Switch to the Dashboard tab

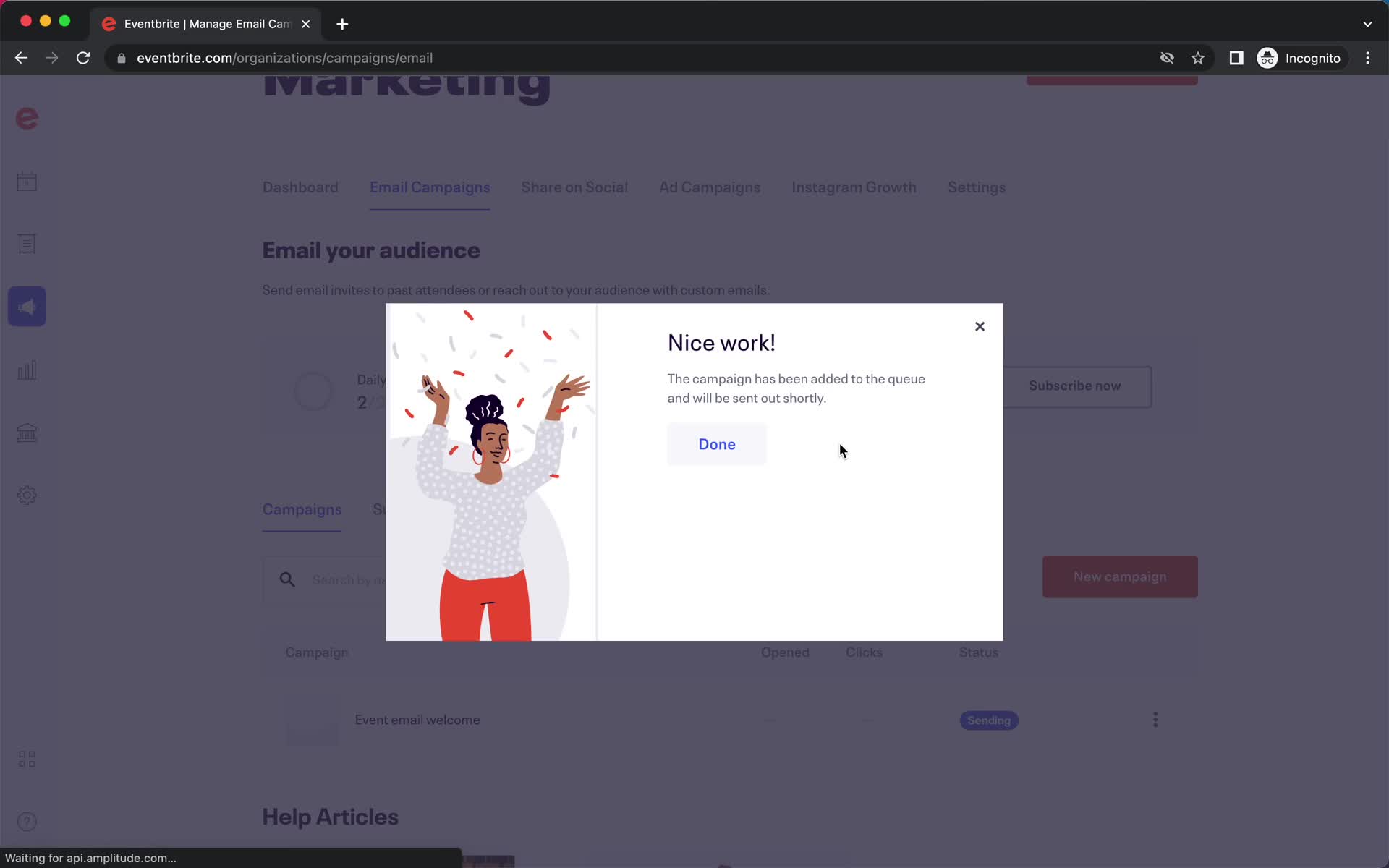click(300, 187)
